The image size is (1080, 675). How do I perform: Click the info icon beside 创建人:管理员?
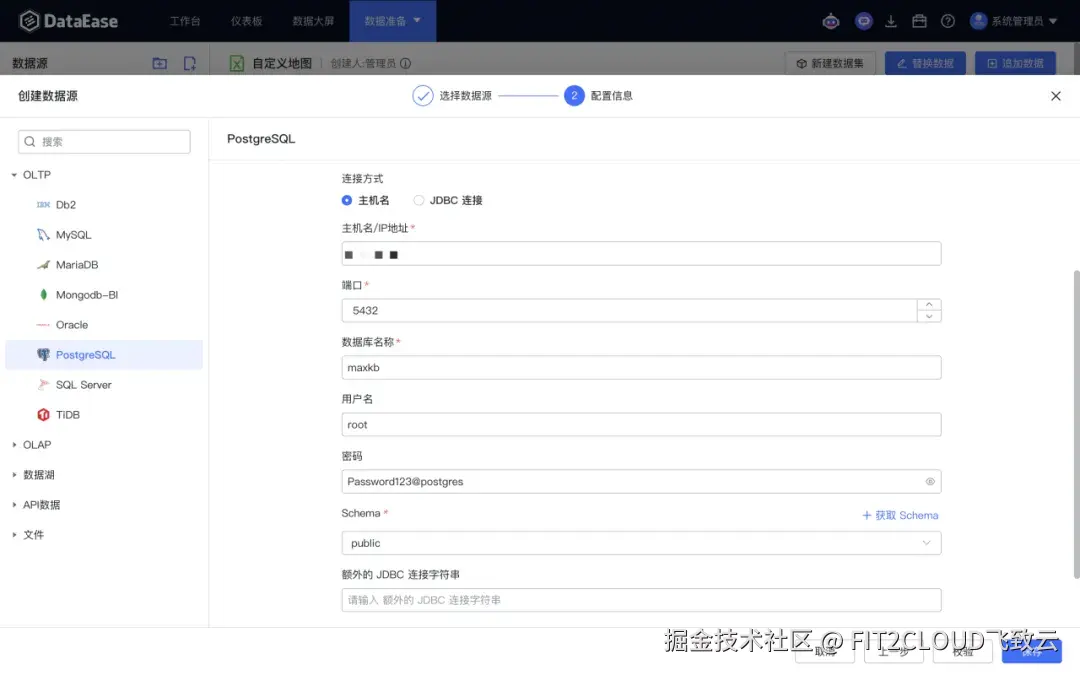click(406, 63)
